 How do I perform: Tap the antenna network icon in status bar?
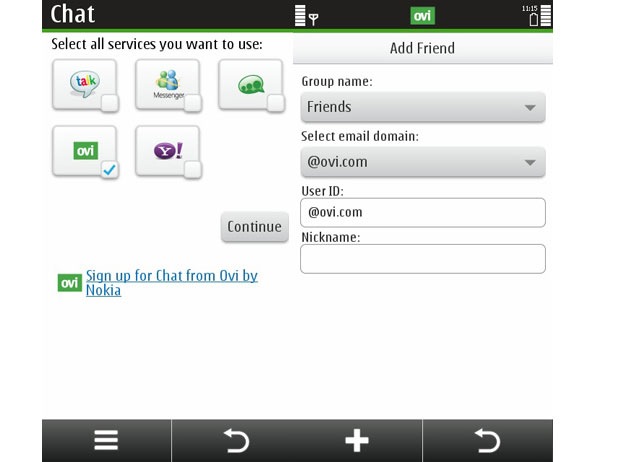[314, 19]
